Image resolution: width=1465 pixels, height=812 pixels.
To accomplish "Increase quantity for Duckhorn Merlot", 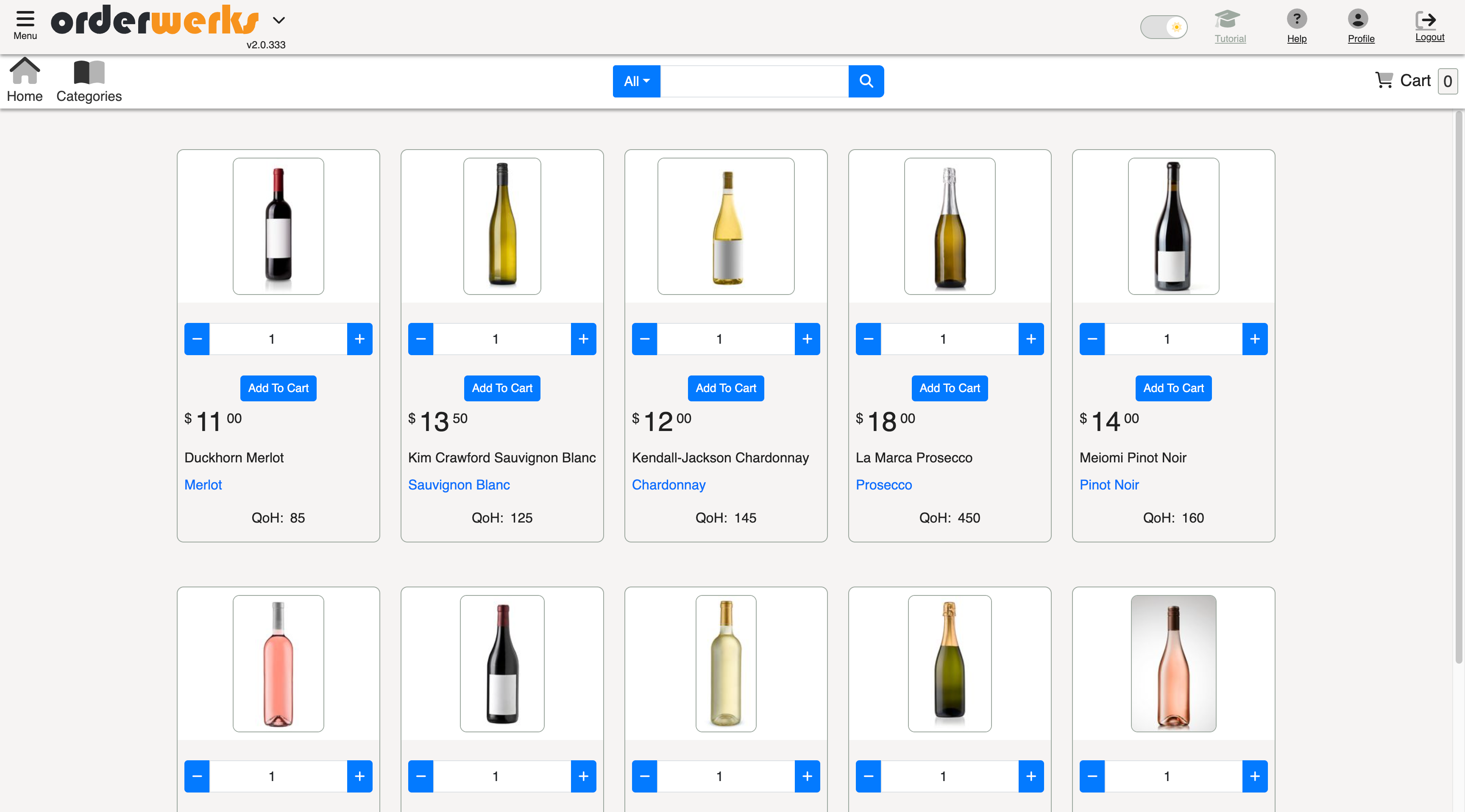I will (x=359, y=338).
